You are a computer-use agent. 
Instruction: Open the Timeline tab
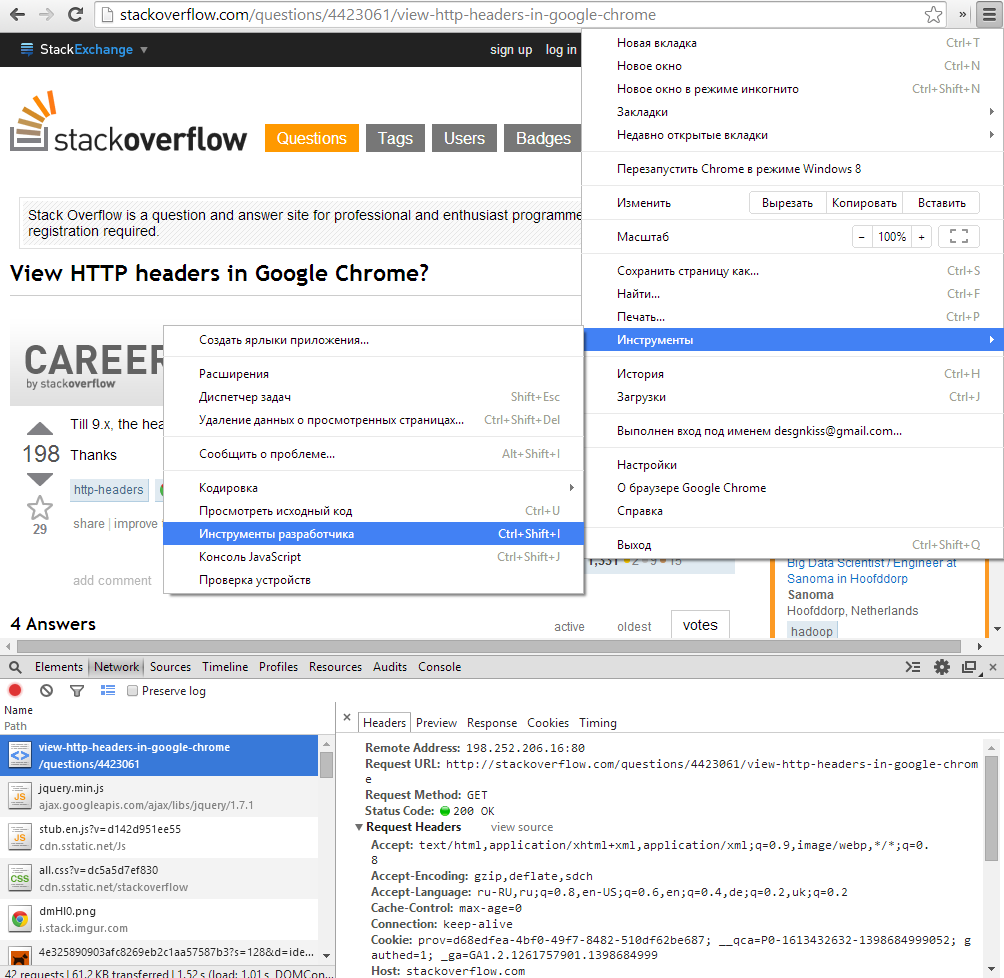click(x=225, y=667)
